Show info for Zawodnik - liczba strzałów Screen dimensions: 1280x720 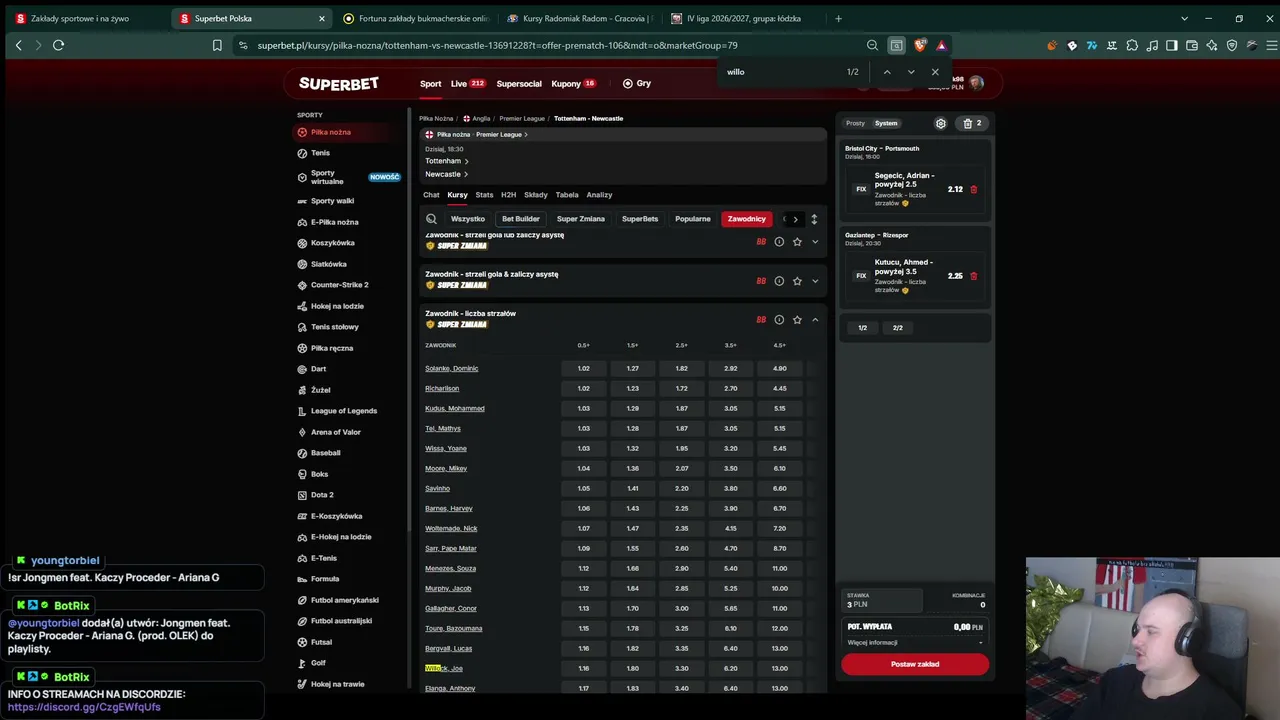click(779, 320)
